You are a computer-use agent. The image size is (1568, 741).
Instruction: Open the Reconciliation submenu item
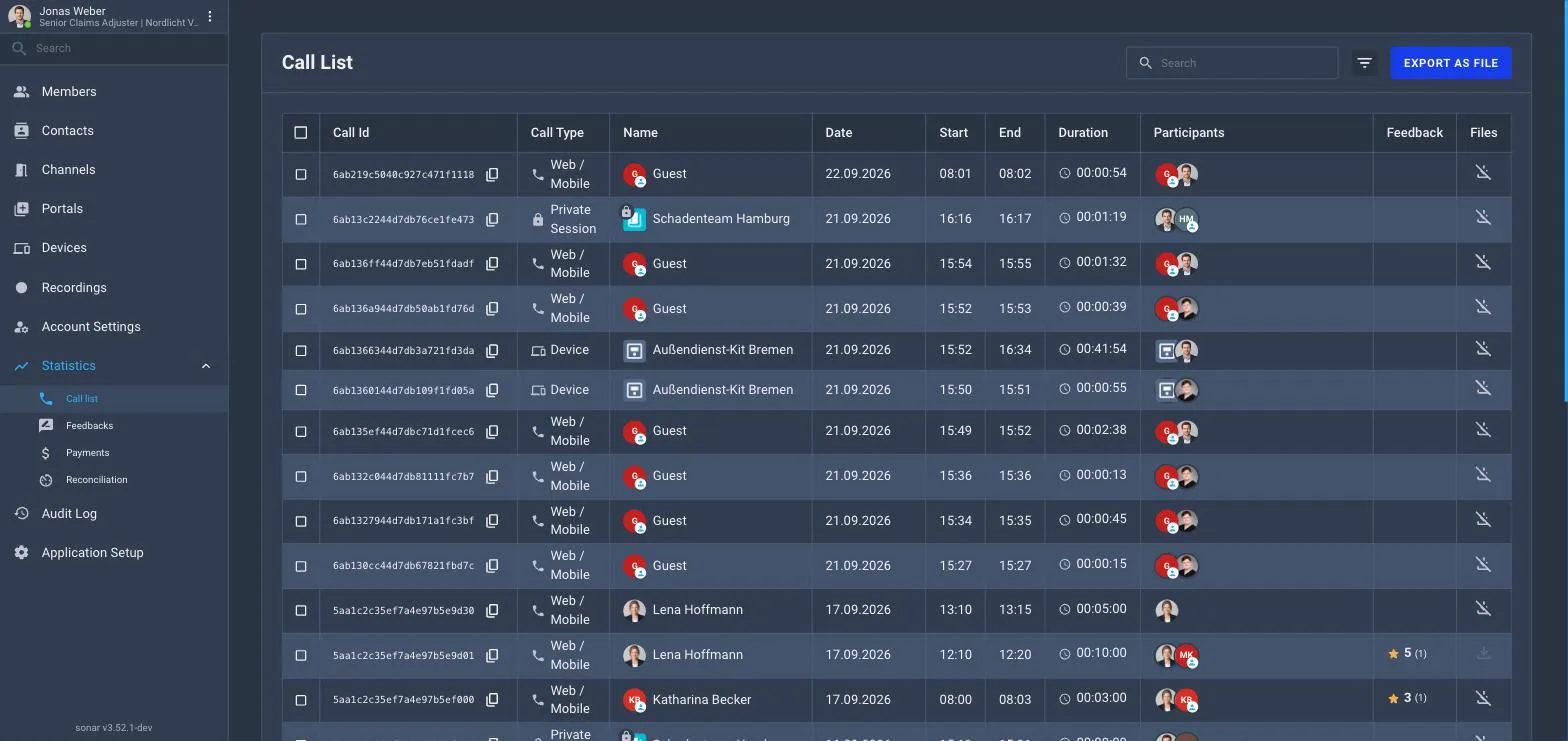pyautogui.click(x=114, y=480)
